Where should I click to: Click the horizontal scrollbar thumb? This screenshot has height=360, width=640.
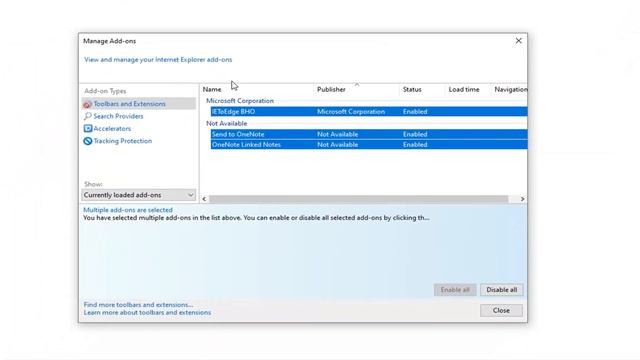pos(358,199)
